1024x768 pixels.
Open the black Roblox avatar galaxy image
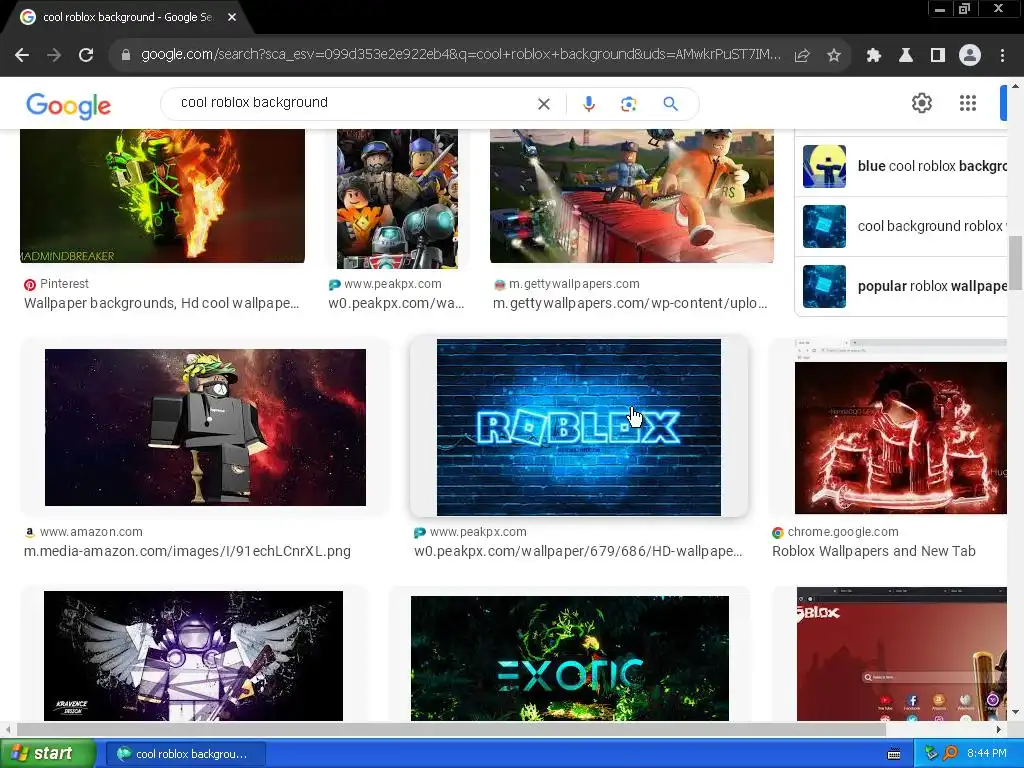(x=205, y=427)
